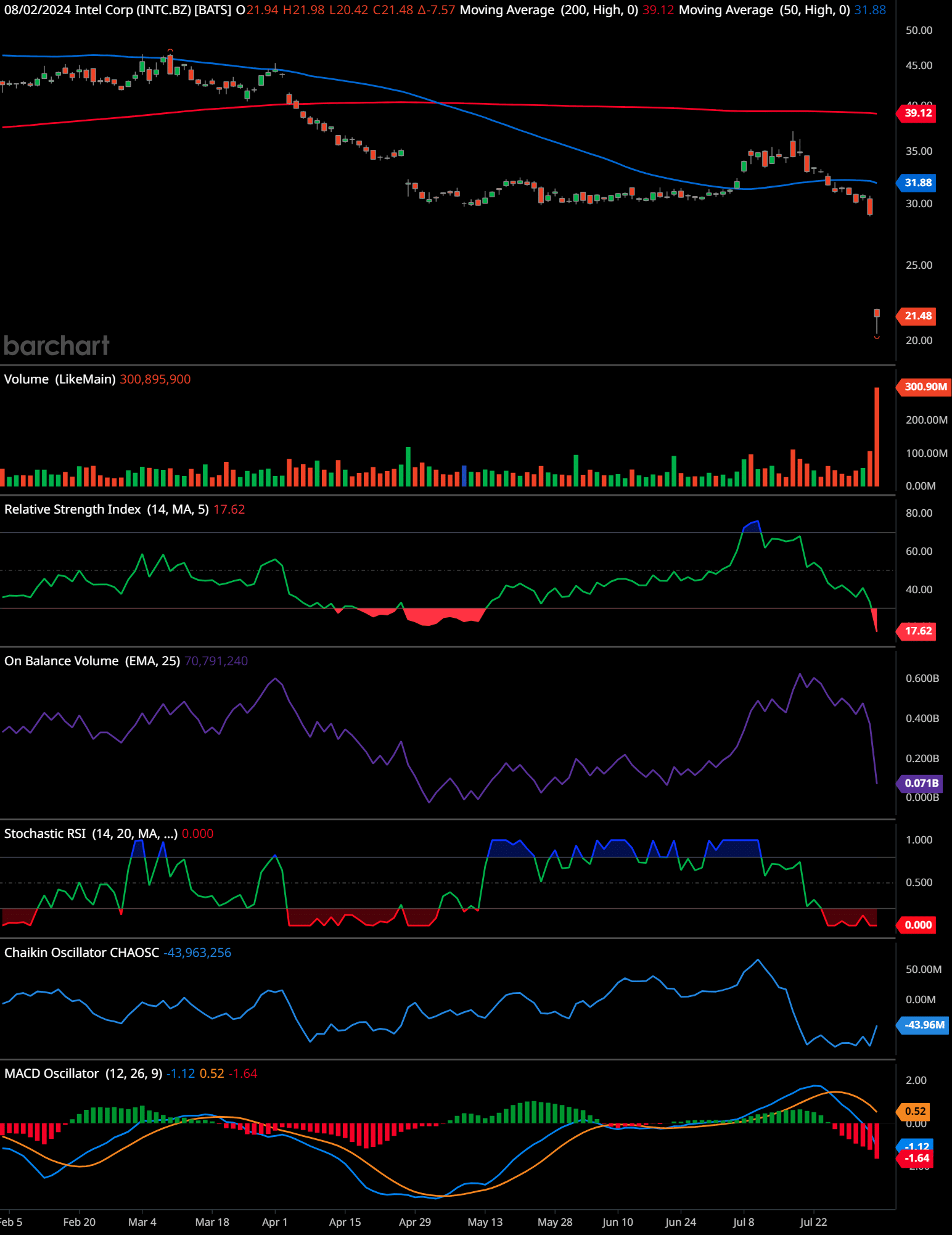
Task: Select the On Balance Volume (EMA, 25) title
Action: click(92, 661)
